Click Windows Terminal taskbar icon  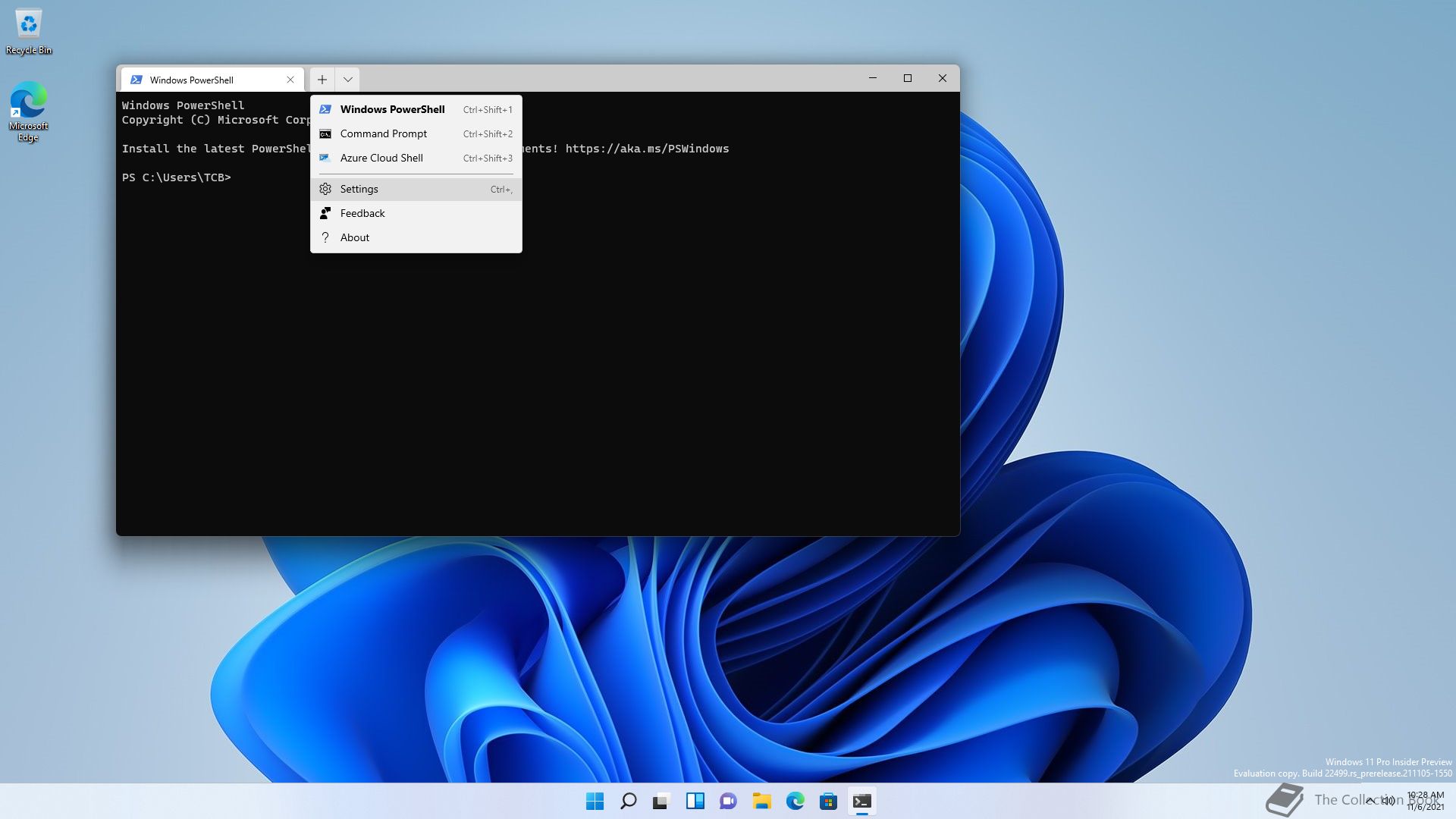pos(862,801)
